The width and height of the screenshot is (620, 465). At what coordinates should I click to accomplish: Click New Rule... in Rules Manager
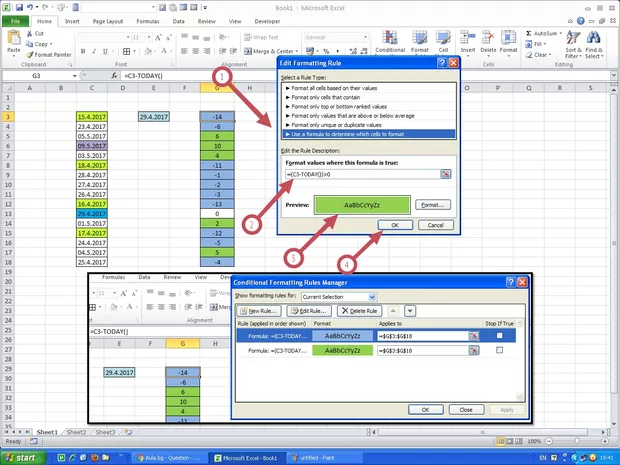(259, 311)
